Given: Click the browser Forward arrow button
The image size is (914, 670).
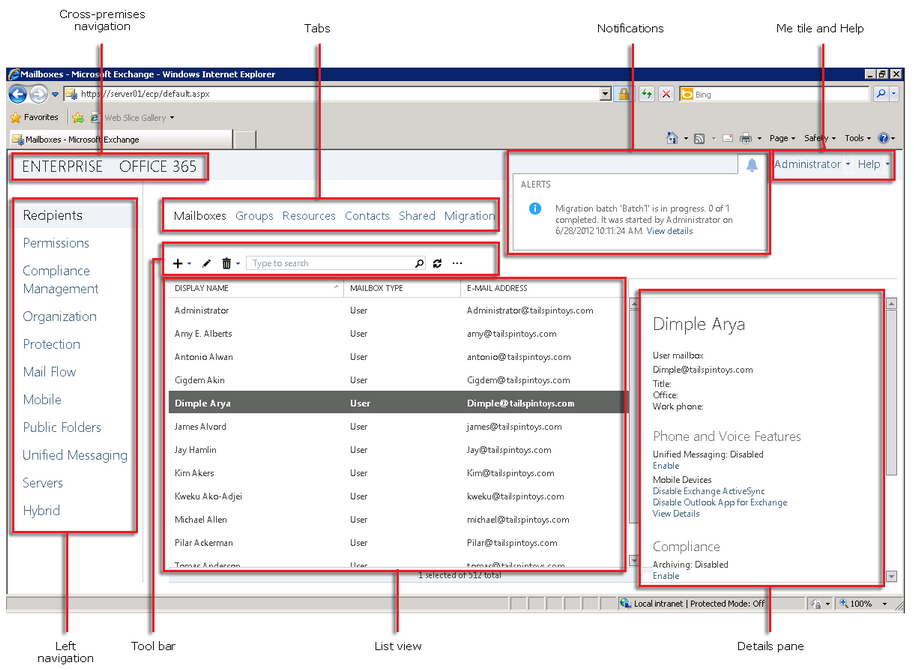Looking at the screenshot, I should pyautogui.click(x=38, y=94).
